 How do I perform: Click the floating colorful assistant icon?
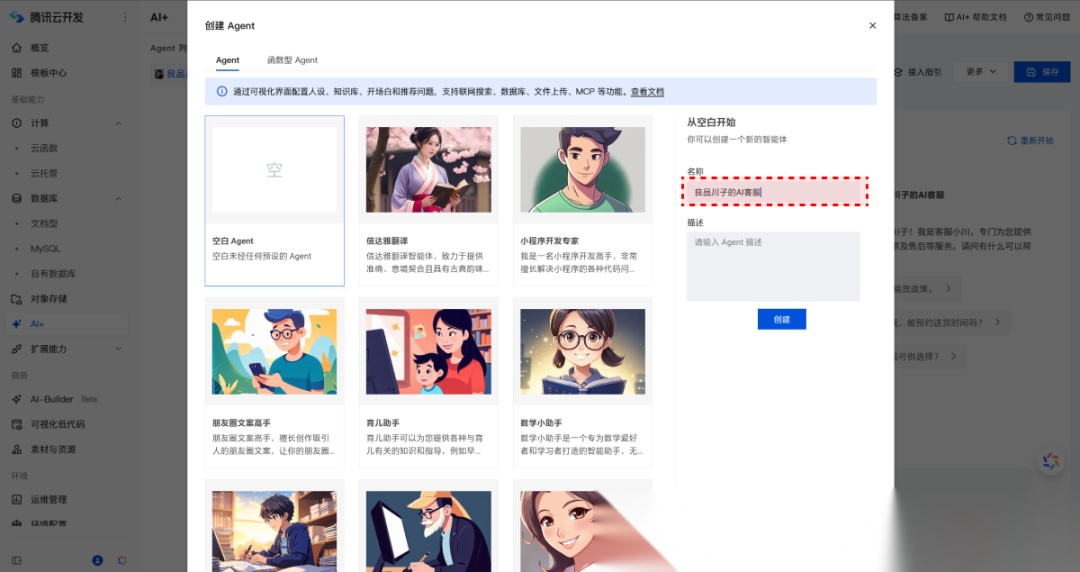click(x=1050, y=462)
